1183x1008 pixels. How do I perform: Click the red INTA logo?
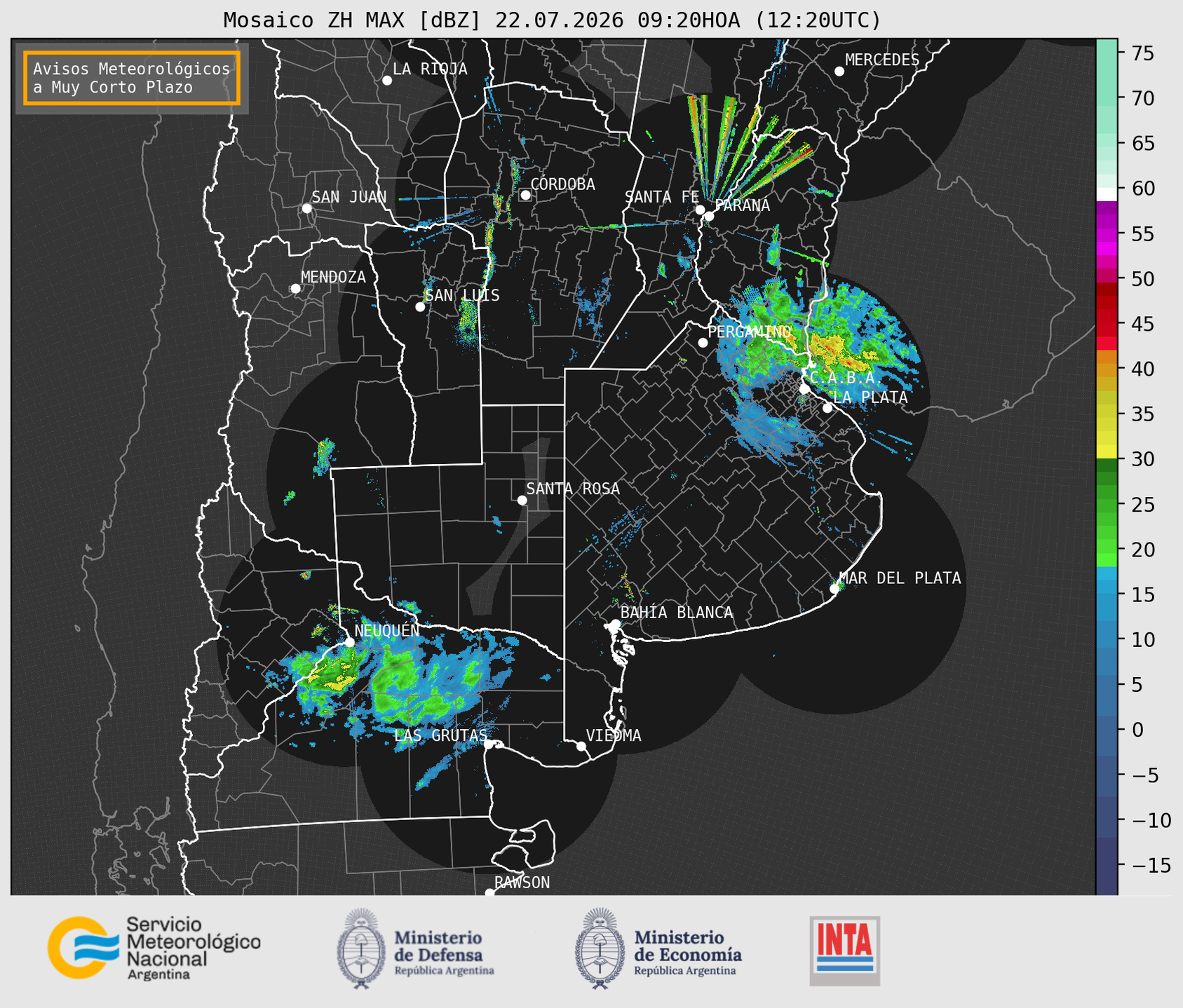click(x=845, y=951)
